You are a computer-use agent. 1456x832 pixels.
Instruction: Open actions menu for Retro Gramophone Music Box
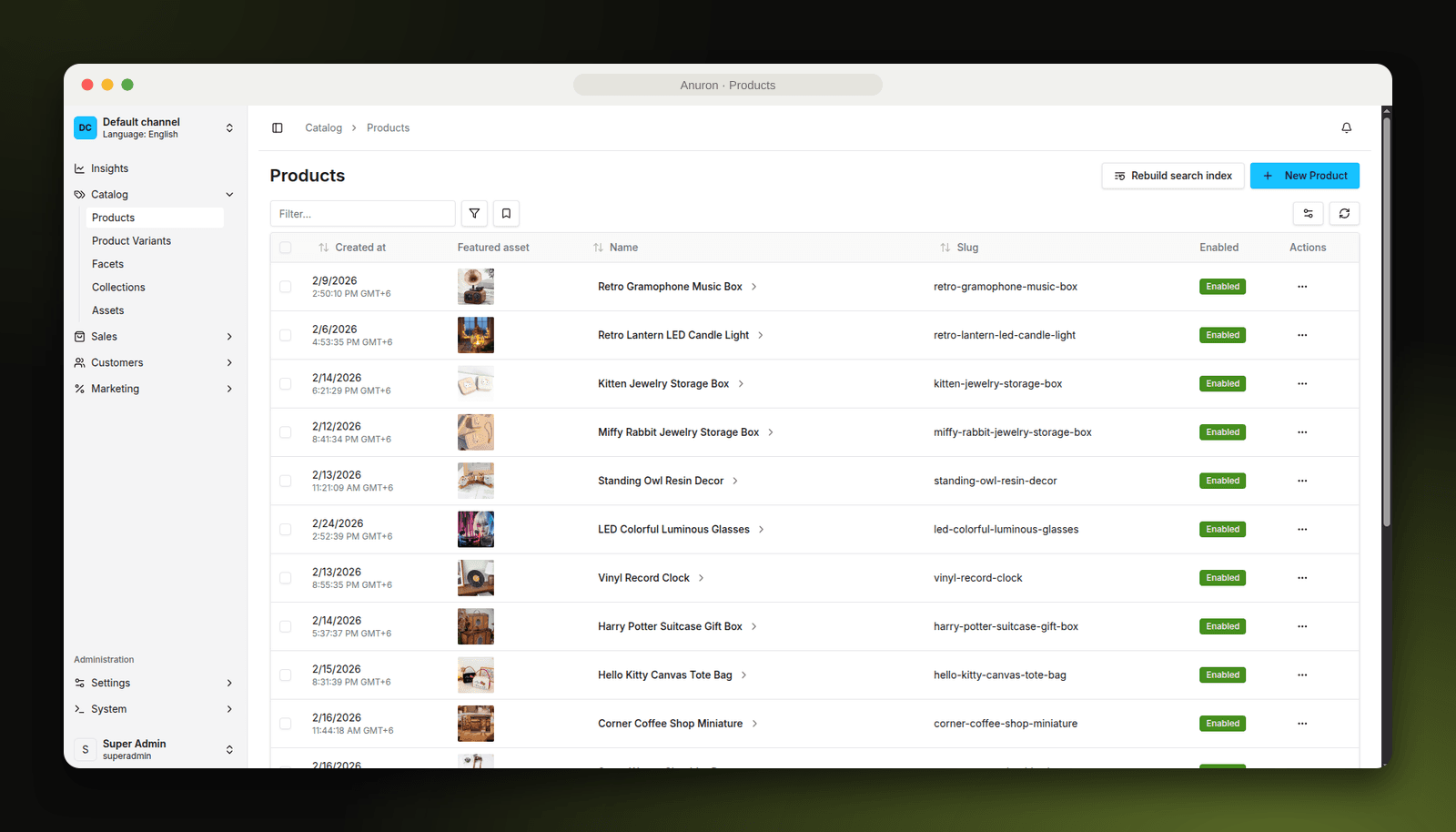pos(1302,287)
